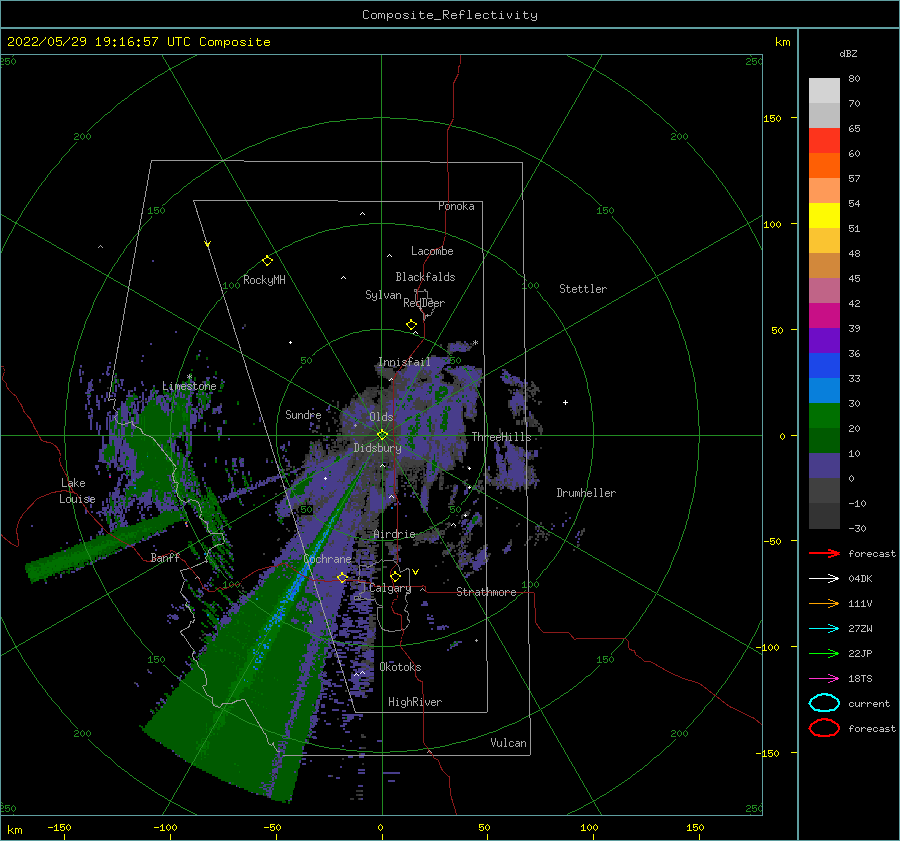
Task: Click the magenta 39-42 dBZ color swatch
Action: click(x=824, y=316)
